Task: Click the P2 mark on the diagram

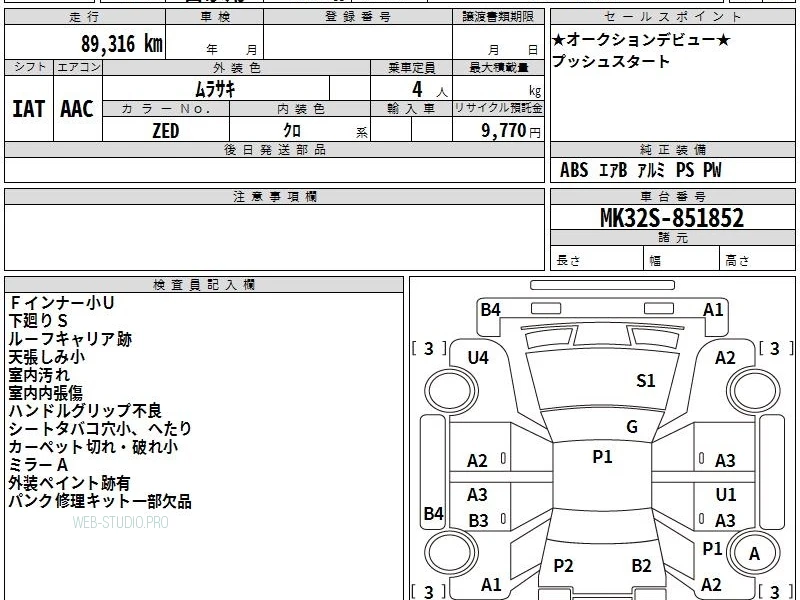Action: pos(564,566)
